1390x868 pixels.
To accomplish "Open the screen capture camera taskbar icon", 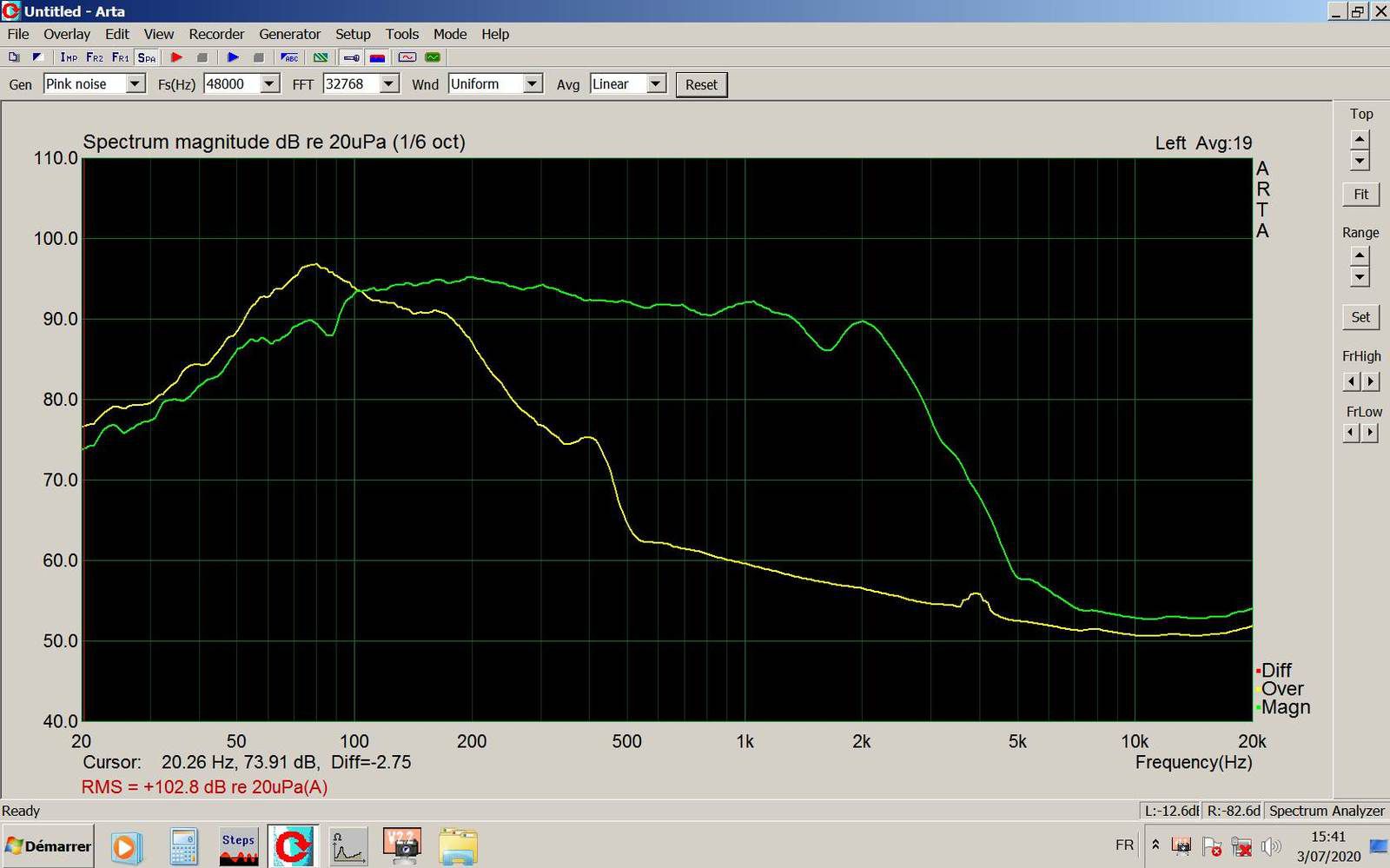I will coord(402,846).
